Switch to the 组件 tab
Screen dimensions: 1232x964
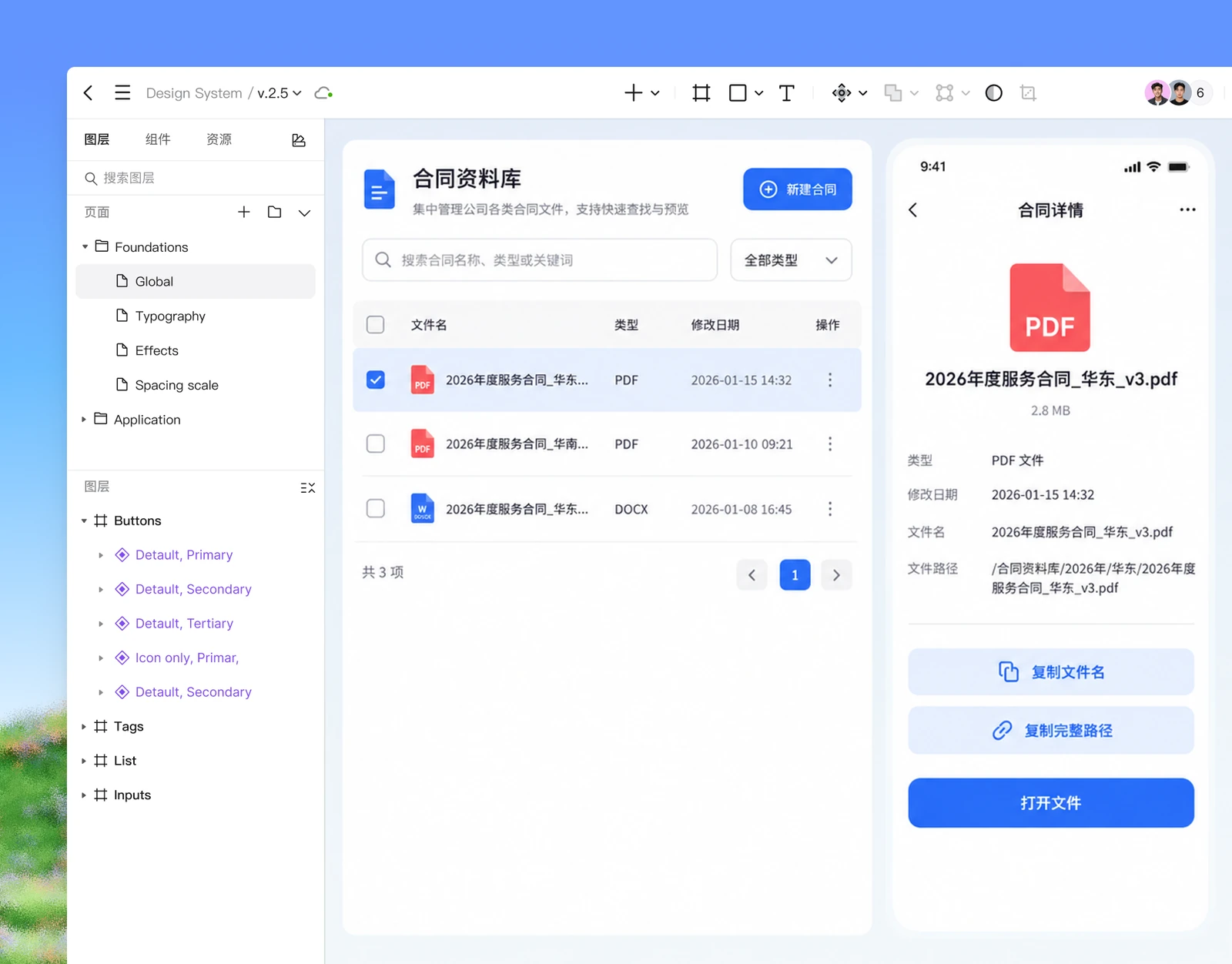[x=158, y=139]
